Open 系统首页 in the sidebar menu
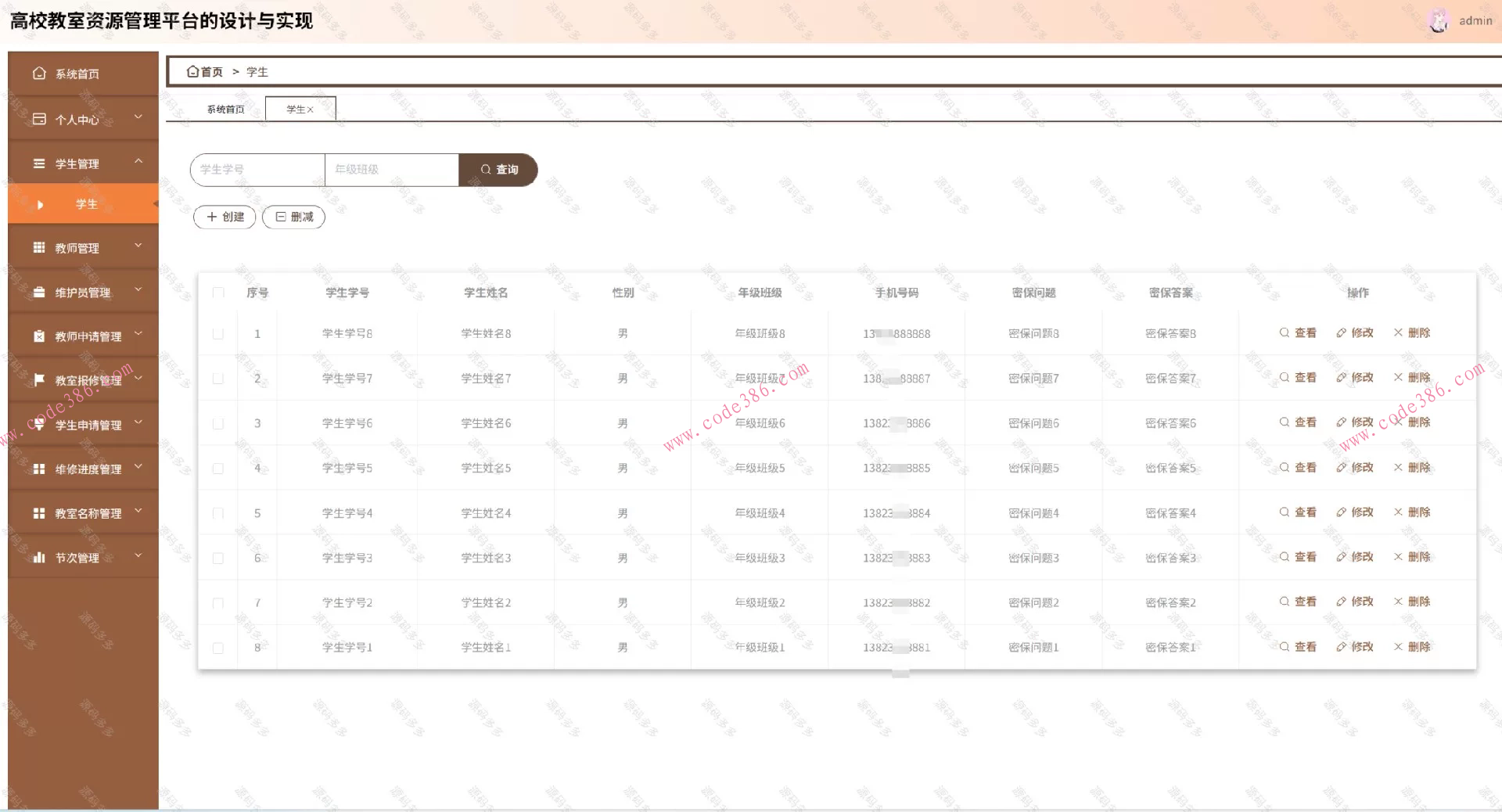 [83, 74]
